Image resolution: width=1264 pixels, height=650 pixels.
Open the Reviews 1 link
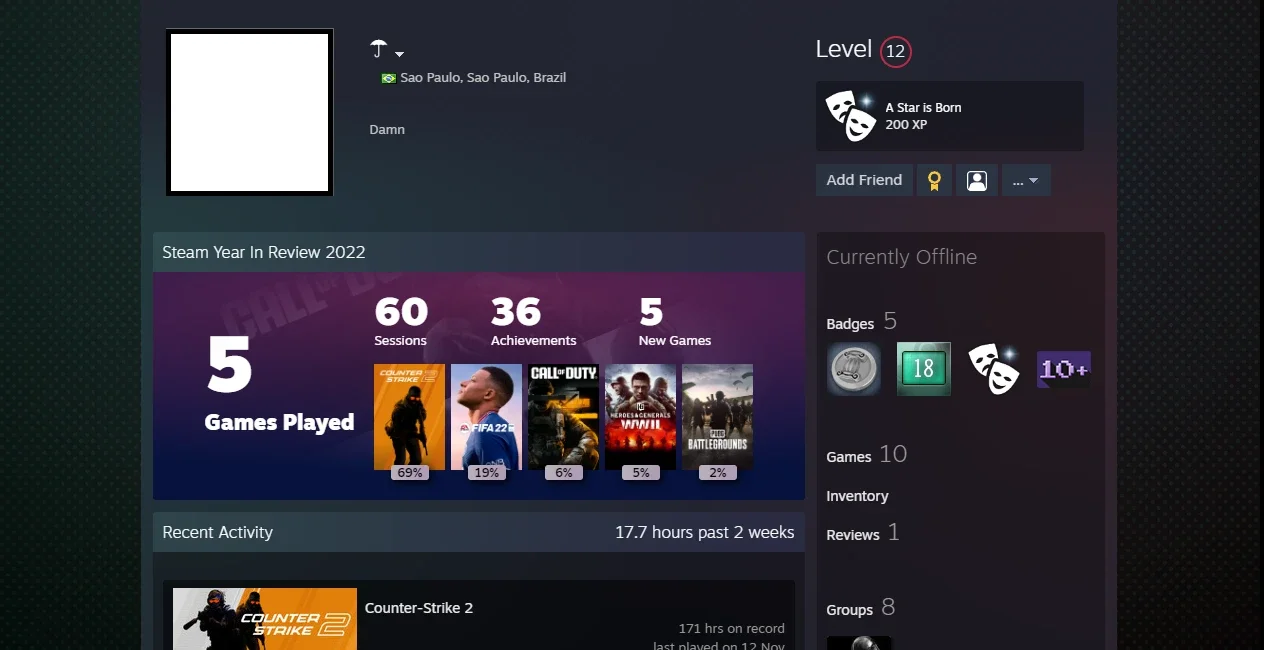click(x=862, y=533)
